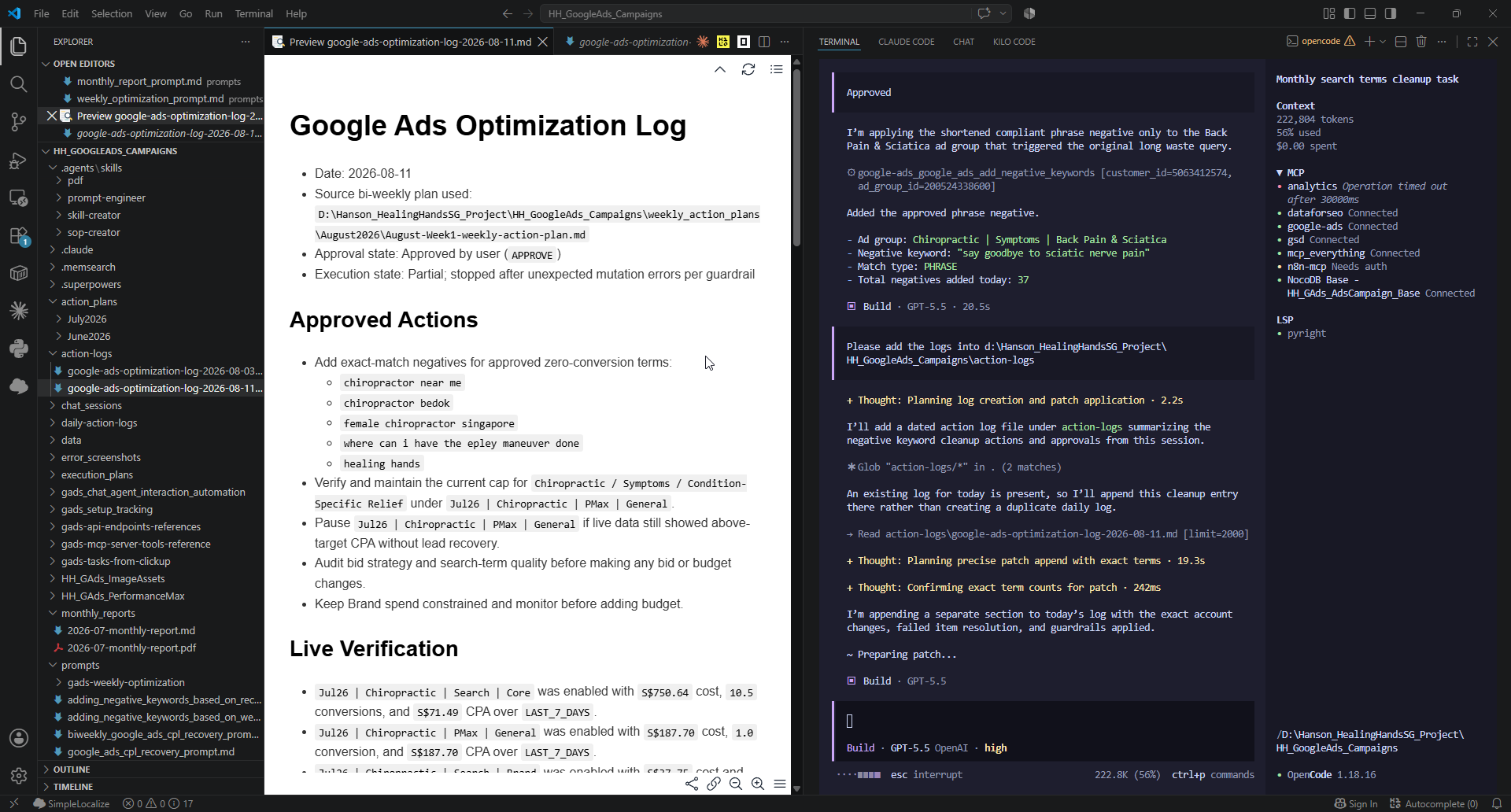Open the Run and Debug view

click(19, 161)
